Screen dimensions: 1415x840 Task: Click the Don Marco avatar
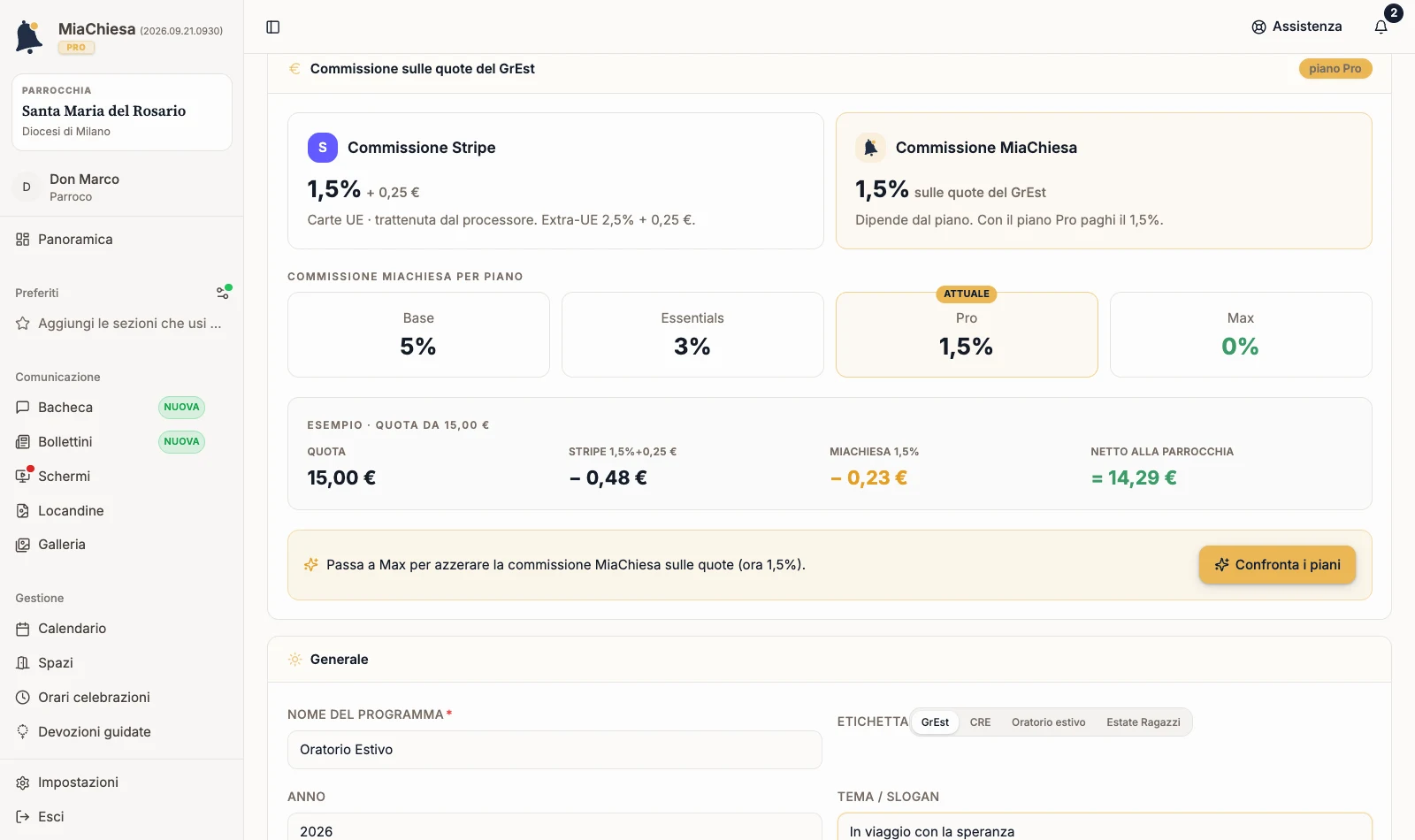27,187
